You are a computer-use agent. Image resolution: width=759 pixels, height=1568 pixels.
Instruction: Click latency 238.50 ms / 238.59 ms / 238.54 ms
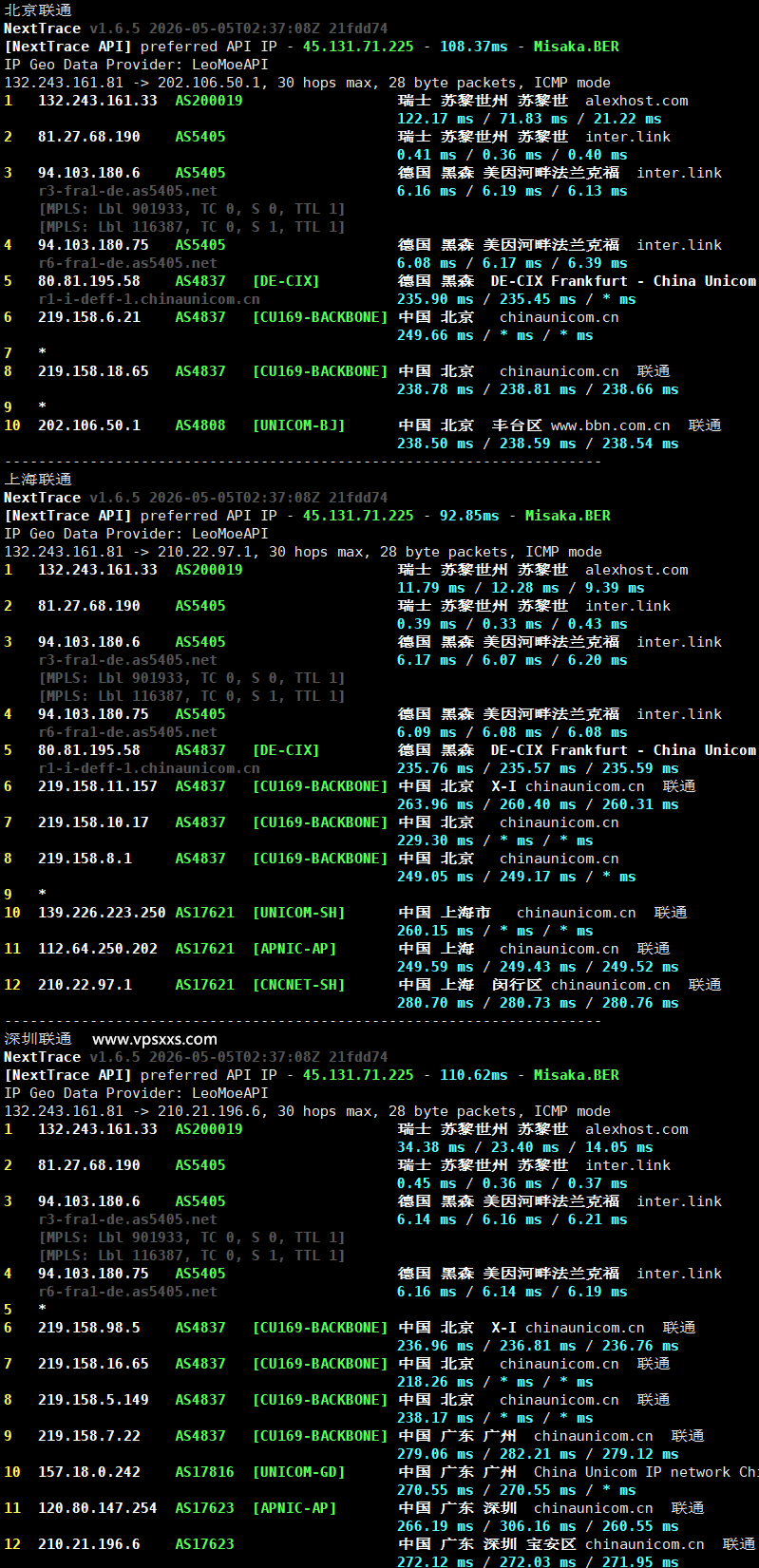[538, 444]
